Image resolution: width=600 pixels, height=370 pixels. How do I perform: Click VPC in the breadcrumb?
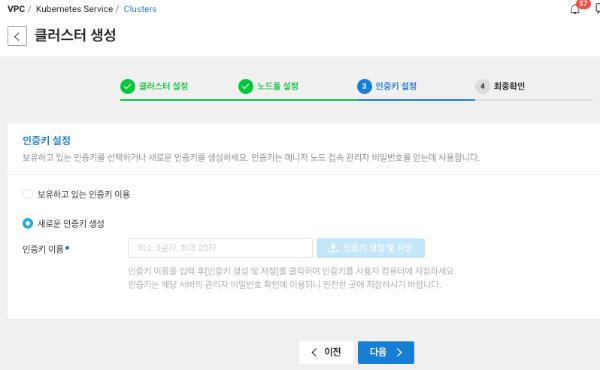coord(16,9)
